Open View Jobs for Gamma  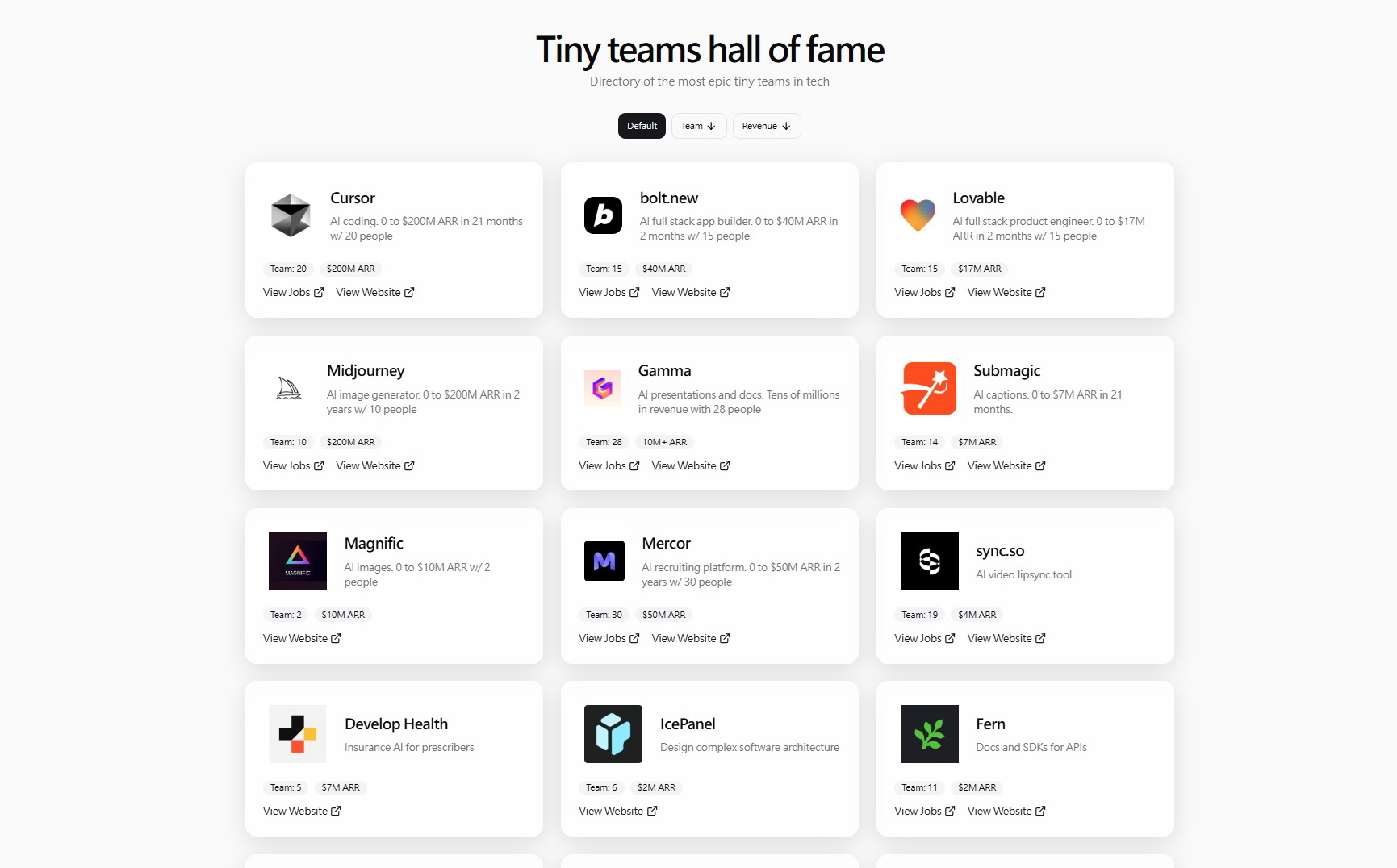609,465
